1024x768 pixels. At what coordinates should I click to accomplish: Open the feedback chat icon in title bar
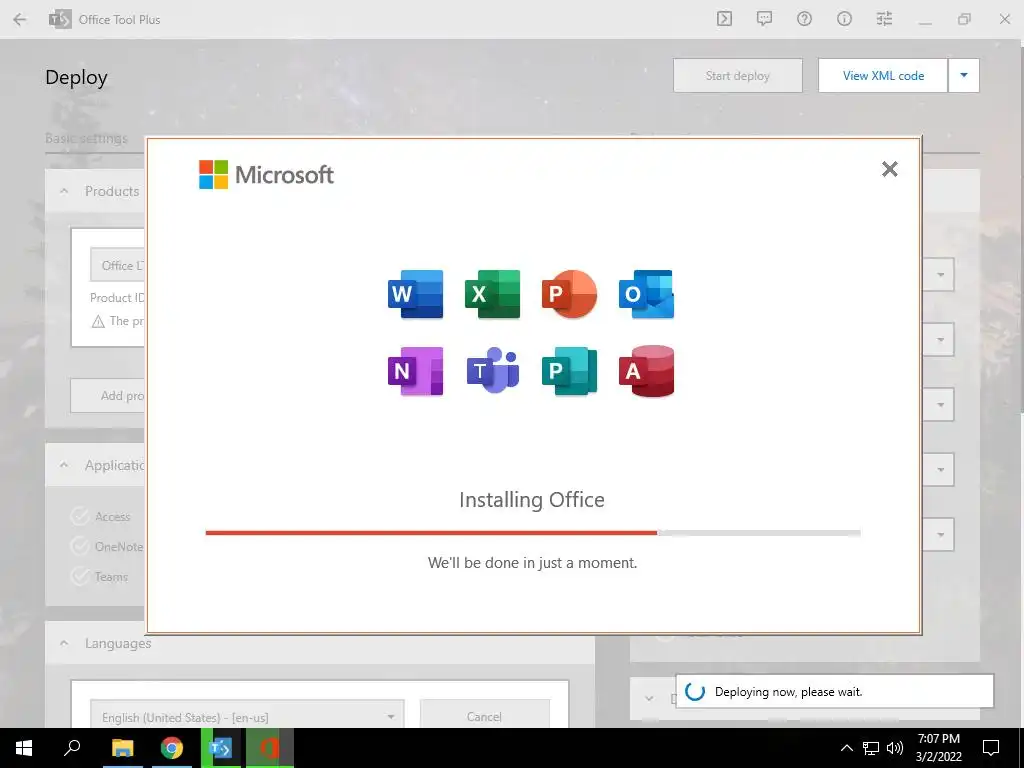[x=764, y=19]
